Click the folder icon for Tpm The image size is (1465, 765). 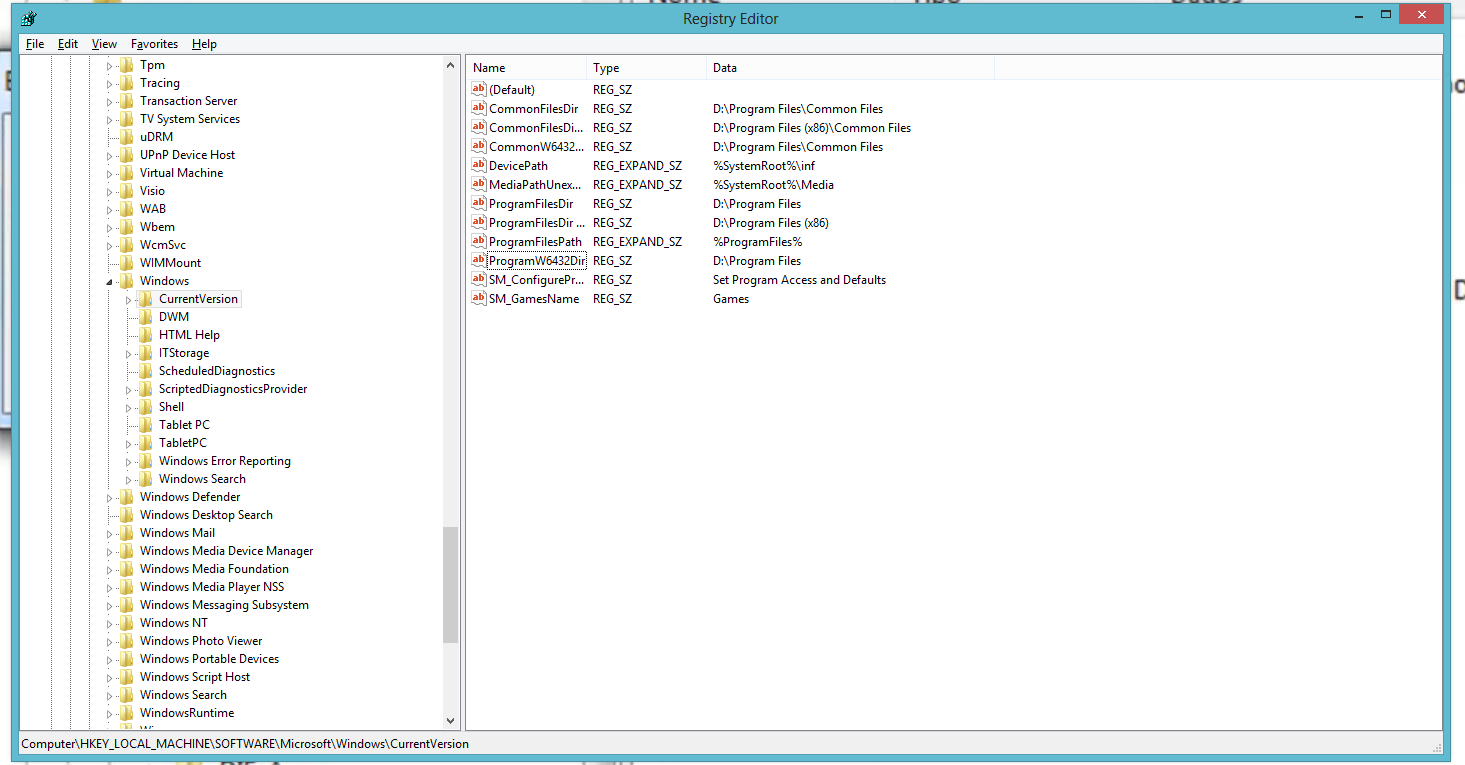point(126,65)
